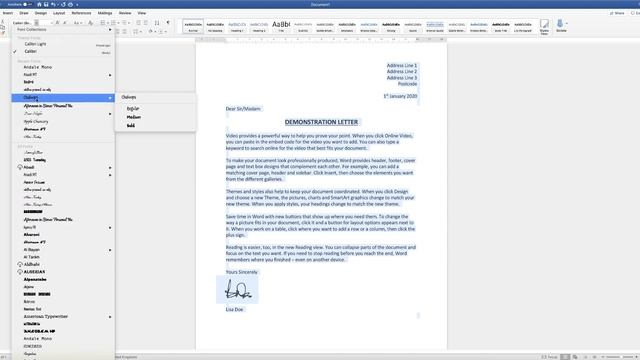Select Andale Mono under Recent Fonts
This screenshot has width=640, height=360.
pyautogui.click(x=38, y=67)
